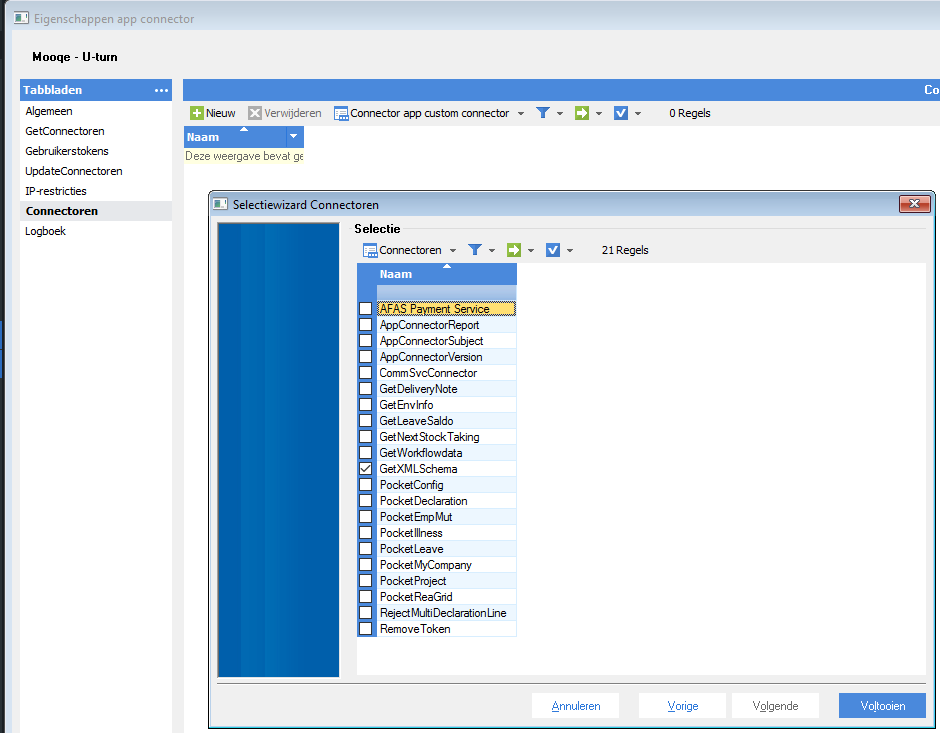The height and width of the screenshot is (733, 940).
Task: Open the Tabbladen three-dots menu
Action: 161,90
